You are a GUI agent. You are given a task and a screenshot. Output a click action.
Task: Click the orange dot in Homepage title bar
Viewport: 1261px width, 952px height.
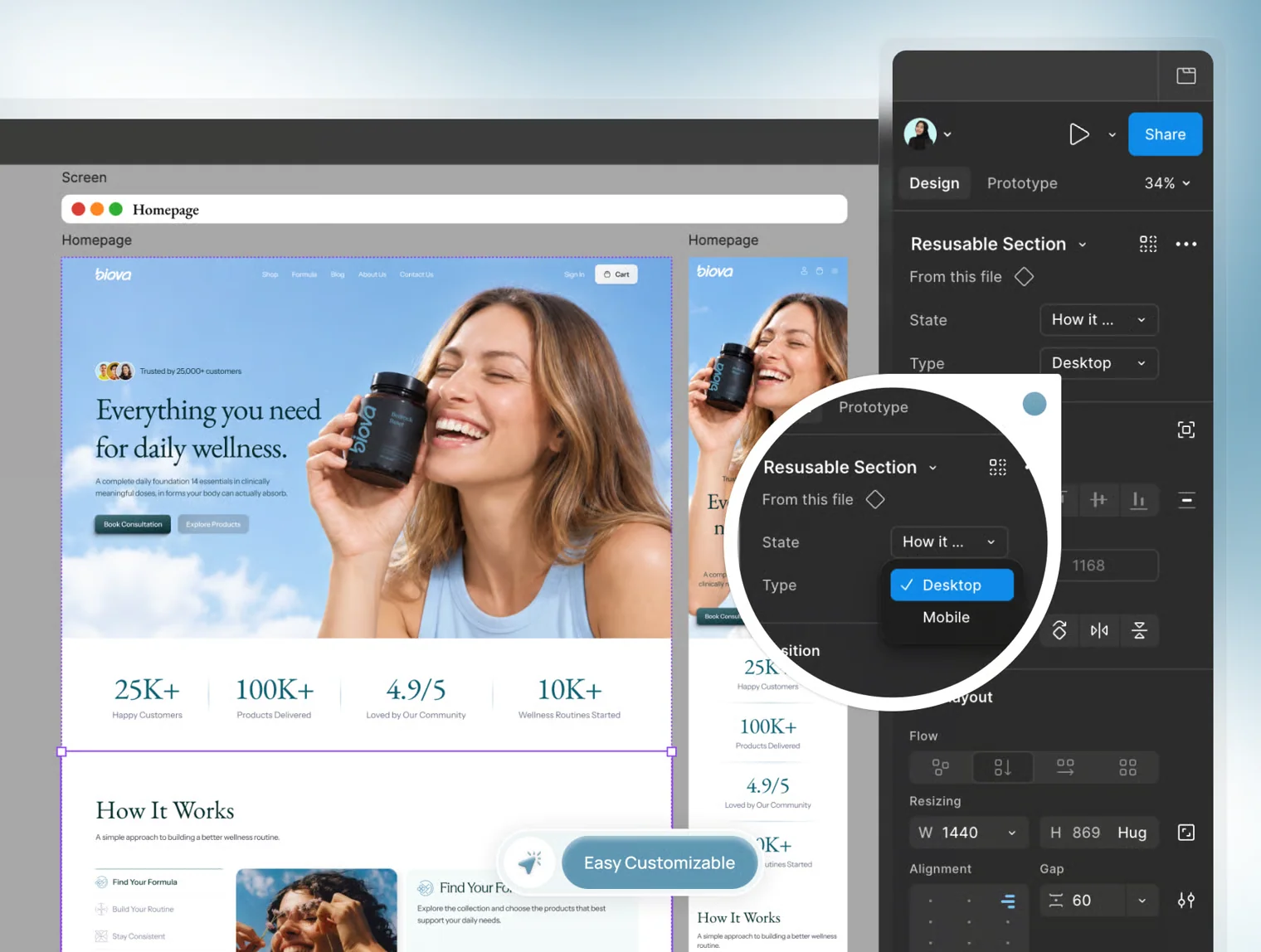[x=97, y=209]
